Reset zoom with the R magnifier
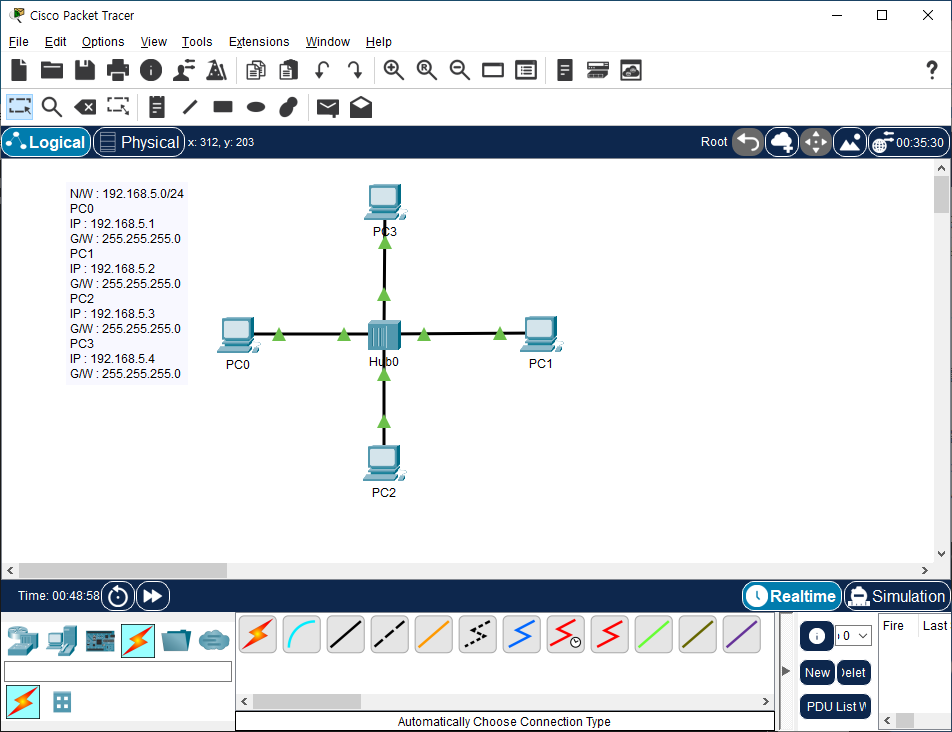The width and height of the screenshot is (952, 732). coord(427,70)
